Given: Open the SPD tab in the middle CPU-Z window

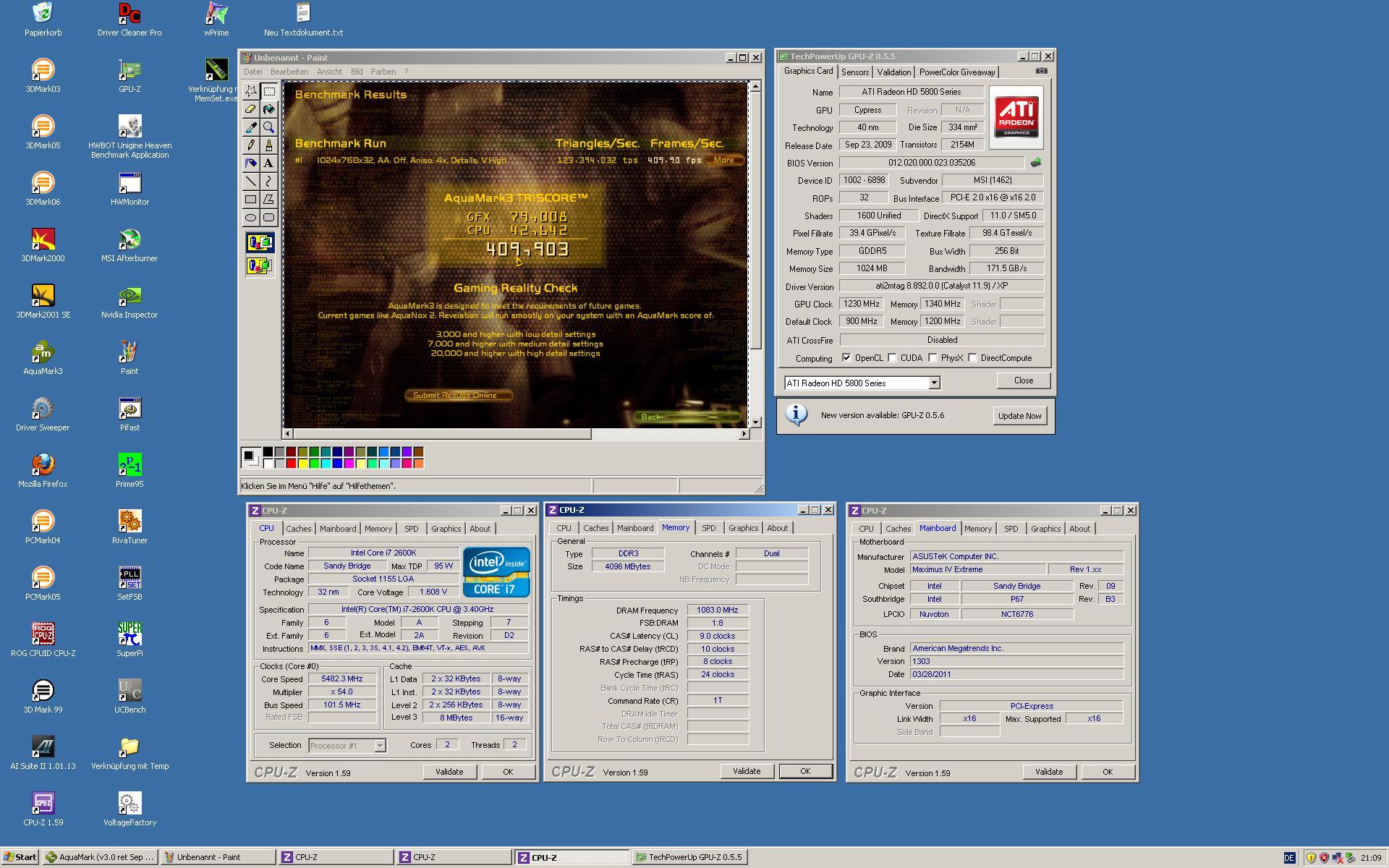Looking at the screenshot, I should (709, 528).
